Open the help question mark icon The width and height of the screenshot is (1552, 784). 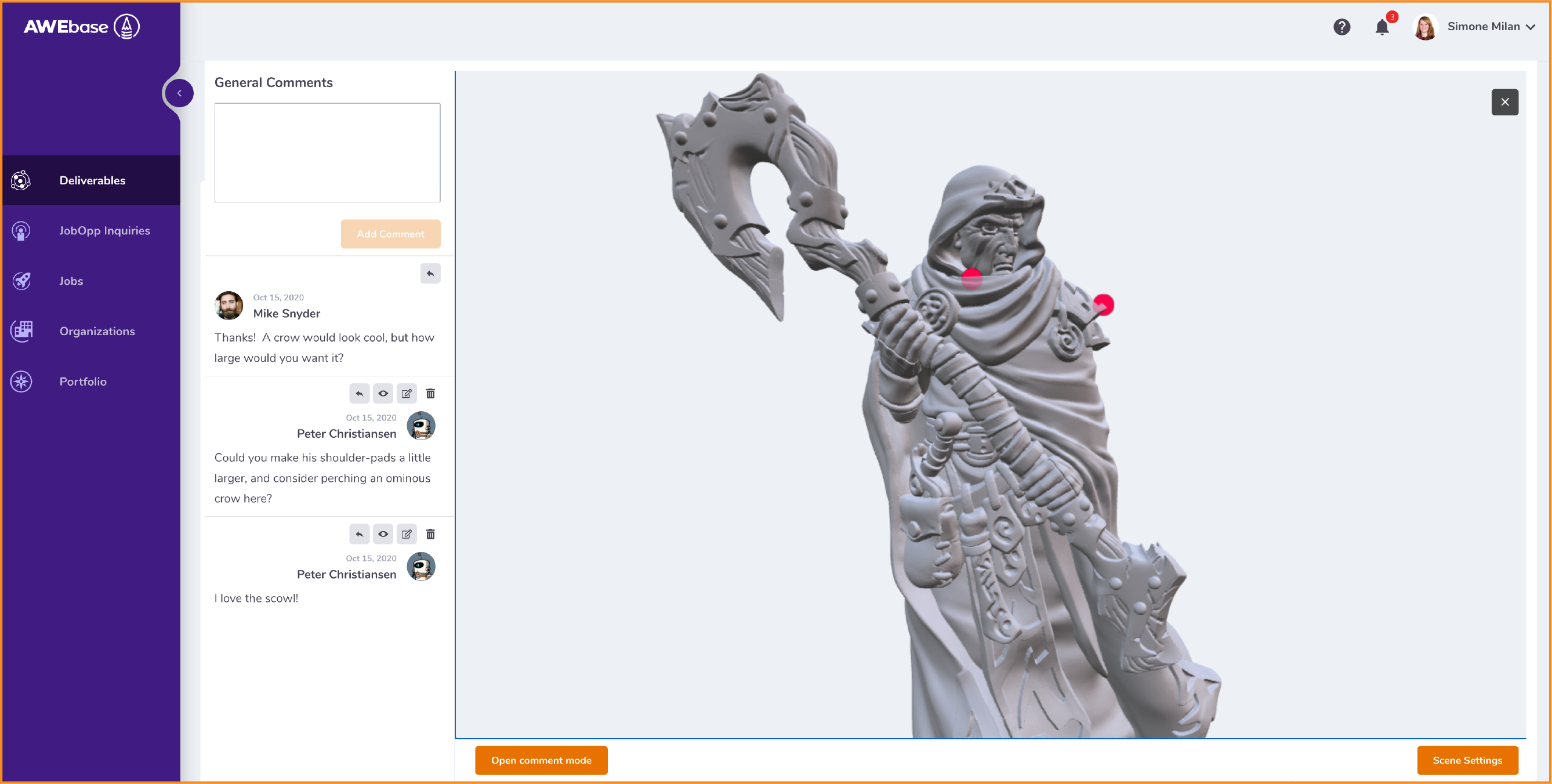coord(1341,27)
